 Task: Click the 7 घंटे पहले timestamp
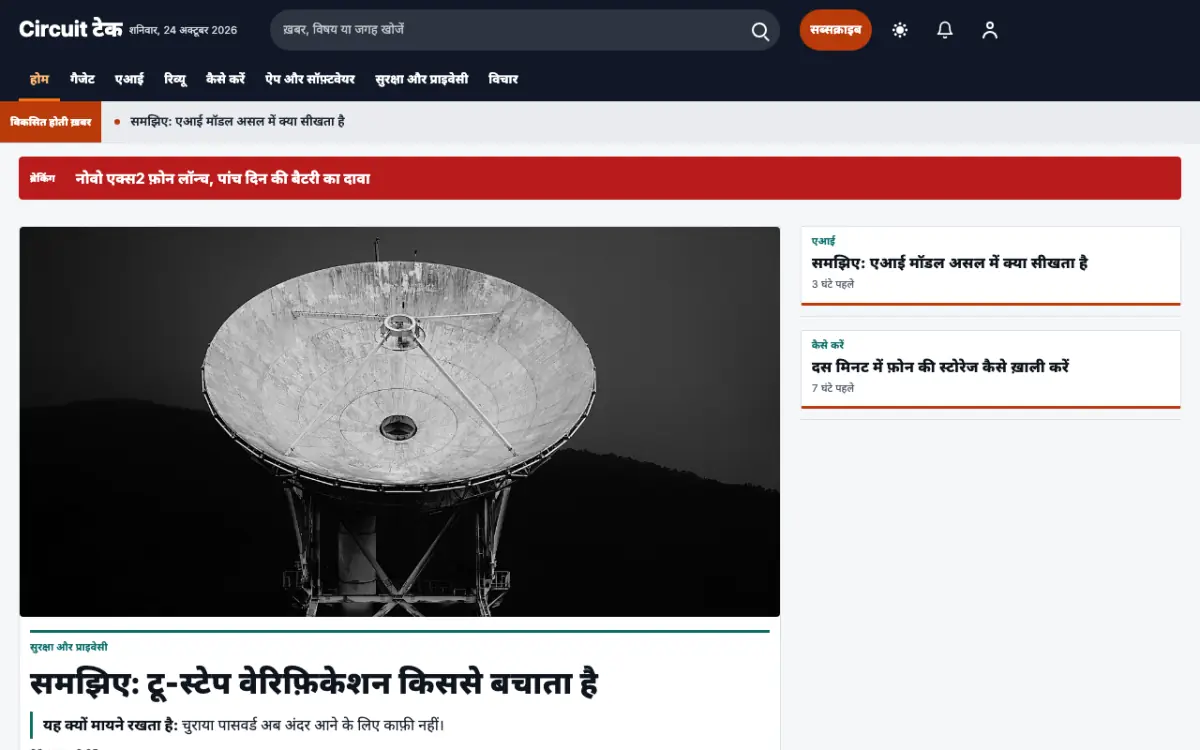click(833, 388)
